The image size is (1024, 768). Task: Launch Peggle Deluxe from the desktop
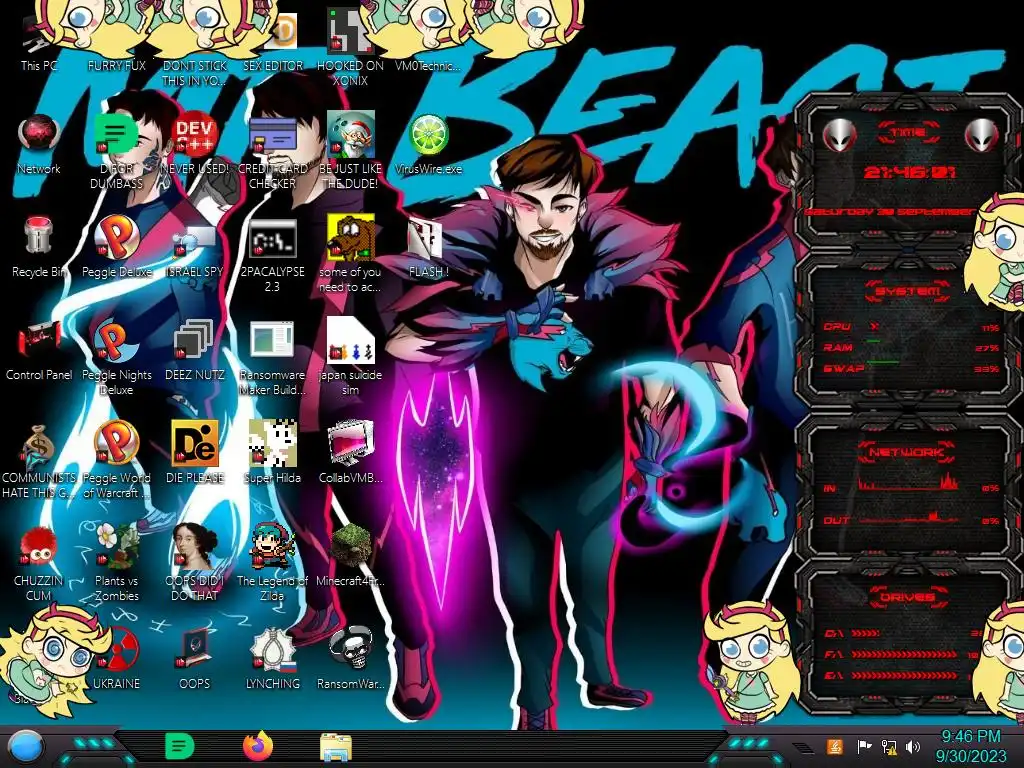click(x=116, y=247)
